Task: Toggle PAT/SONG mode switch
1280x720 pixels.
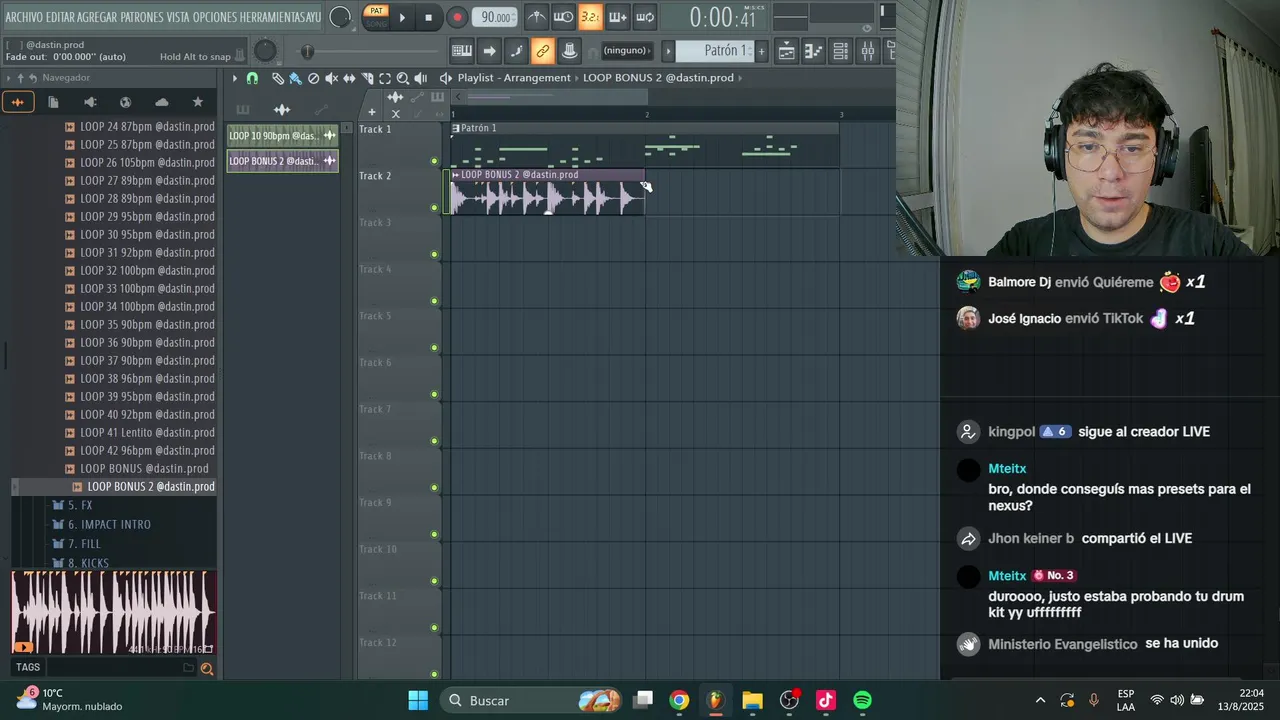Action: click(x=376, y=17)
